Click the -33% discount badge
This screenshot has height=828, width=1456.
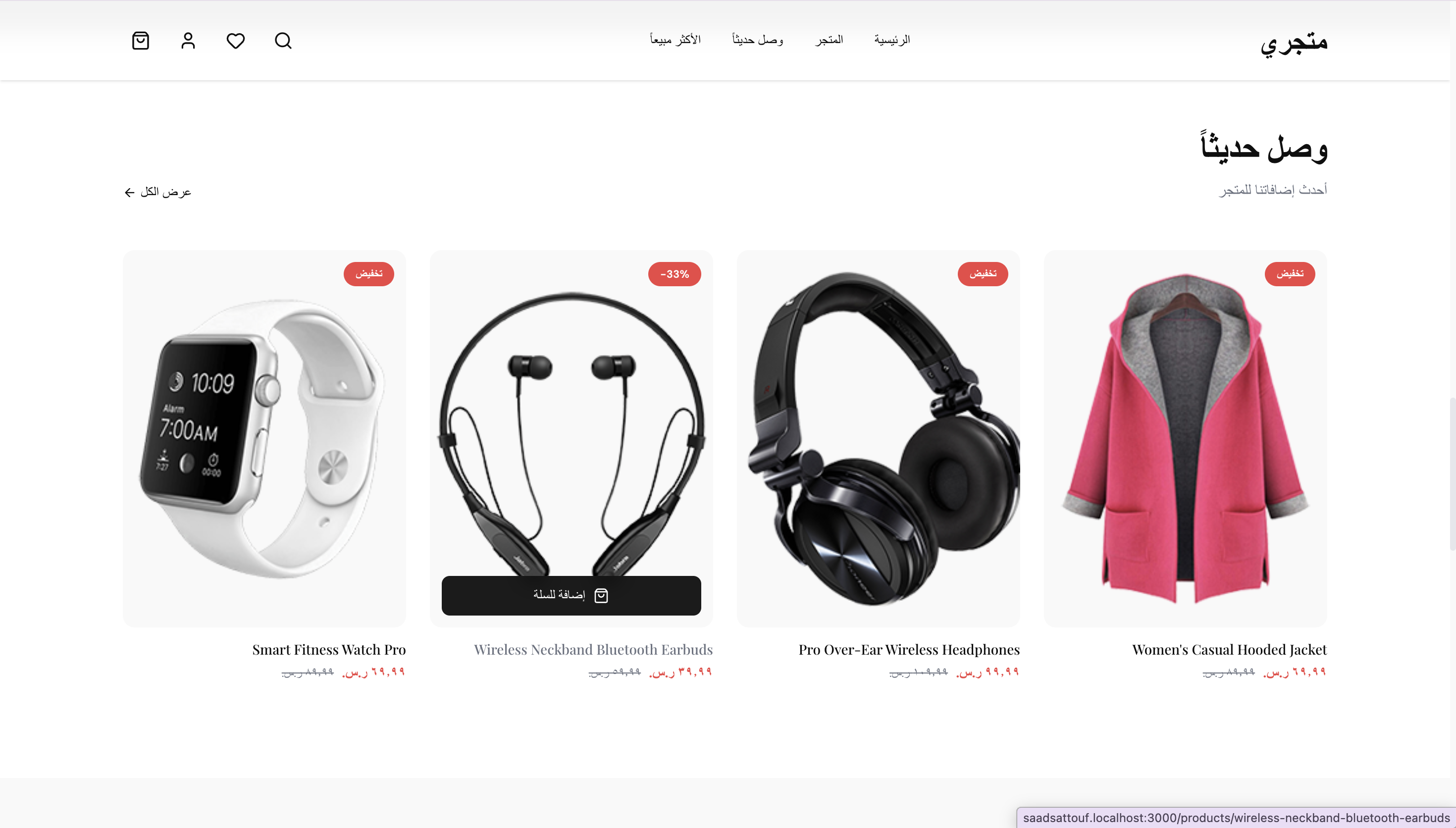(x=675, y=274)
